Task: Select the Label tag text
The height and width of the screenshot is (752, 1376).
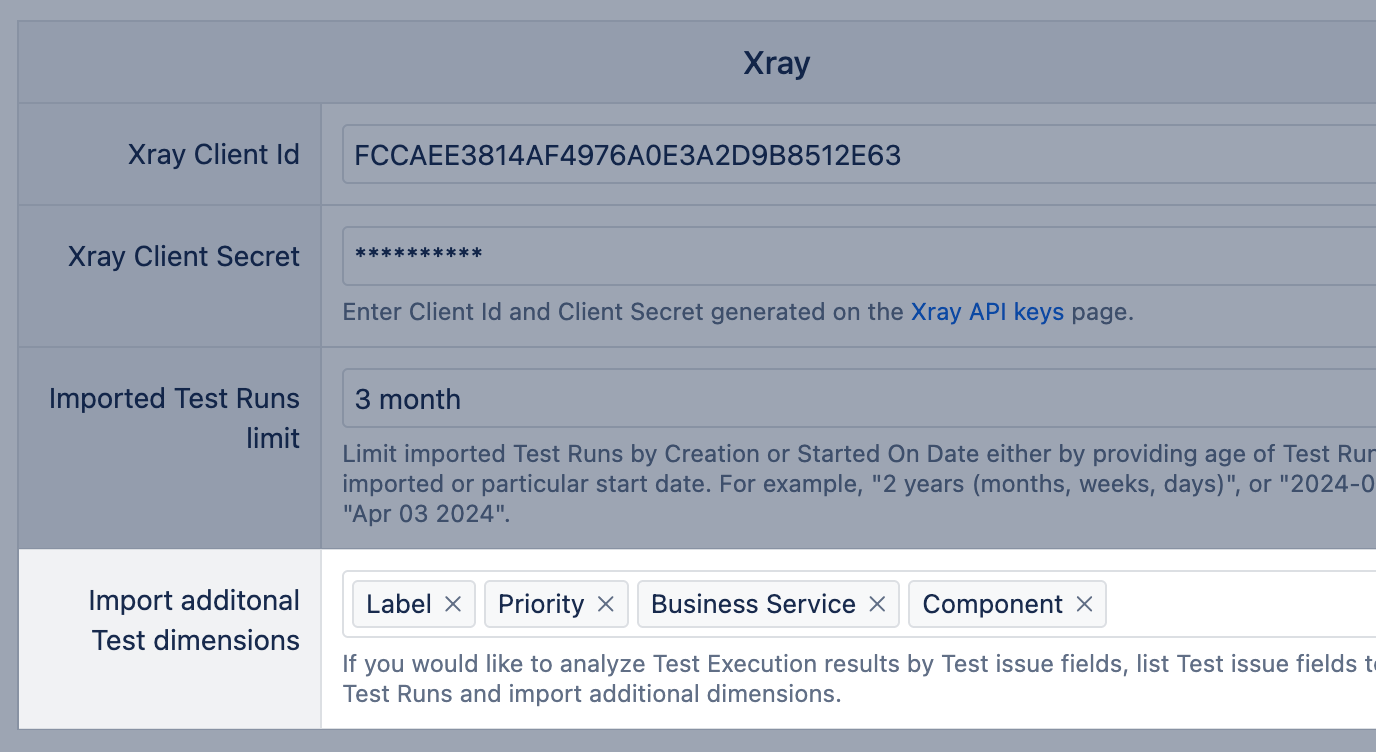Action: [399, 604]
